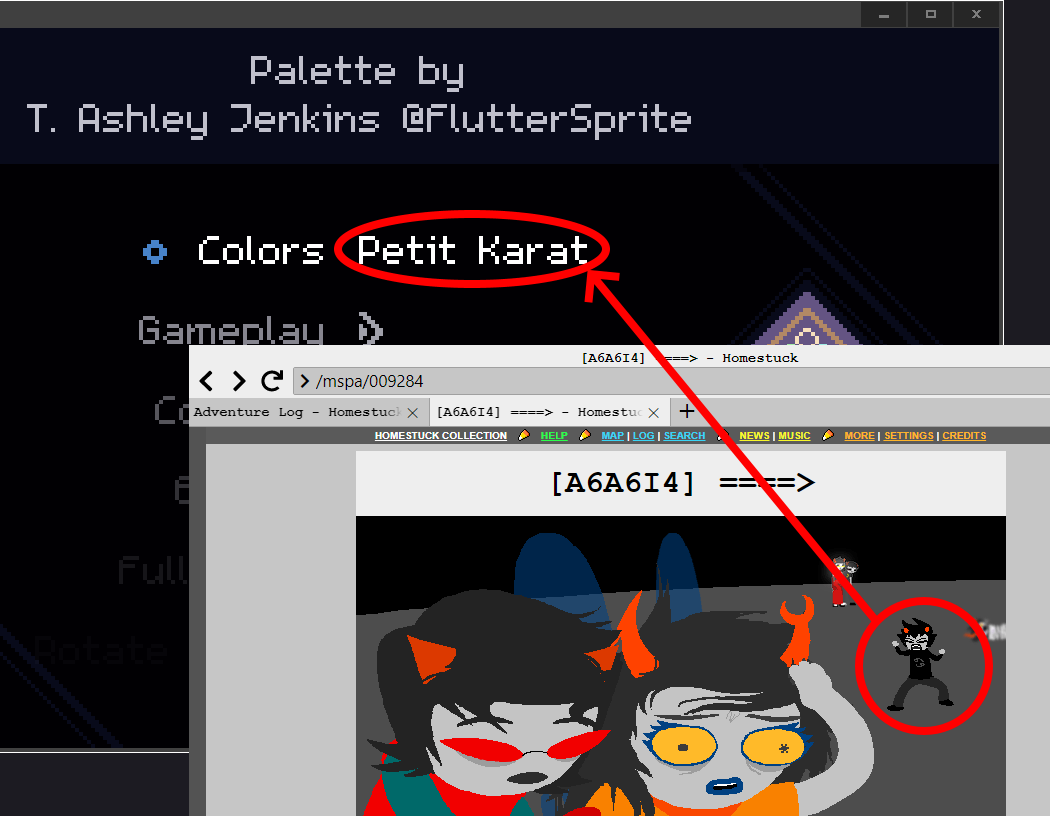Open the SEARCH link
The image size is (1050, 816).
(684, 436)
